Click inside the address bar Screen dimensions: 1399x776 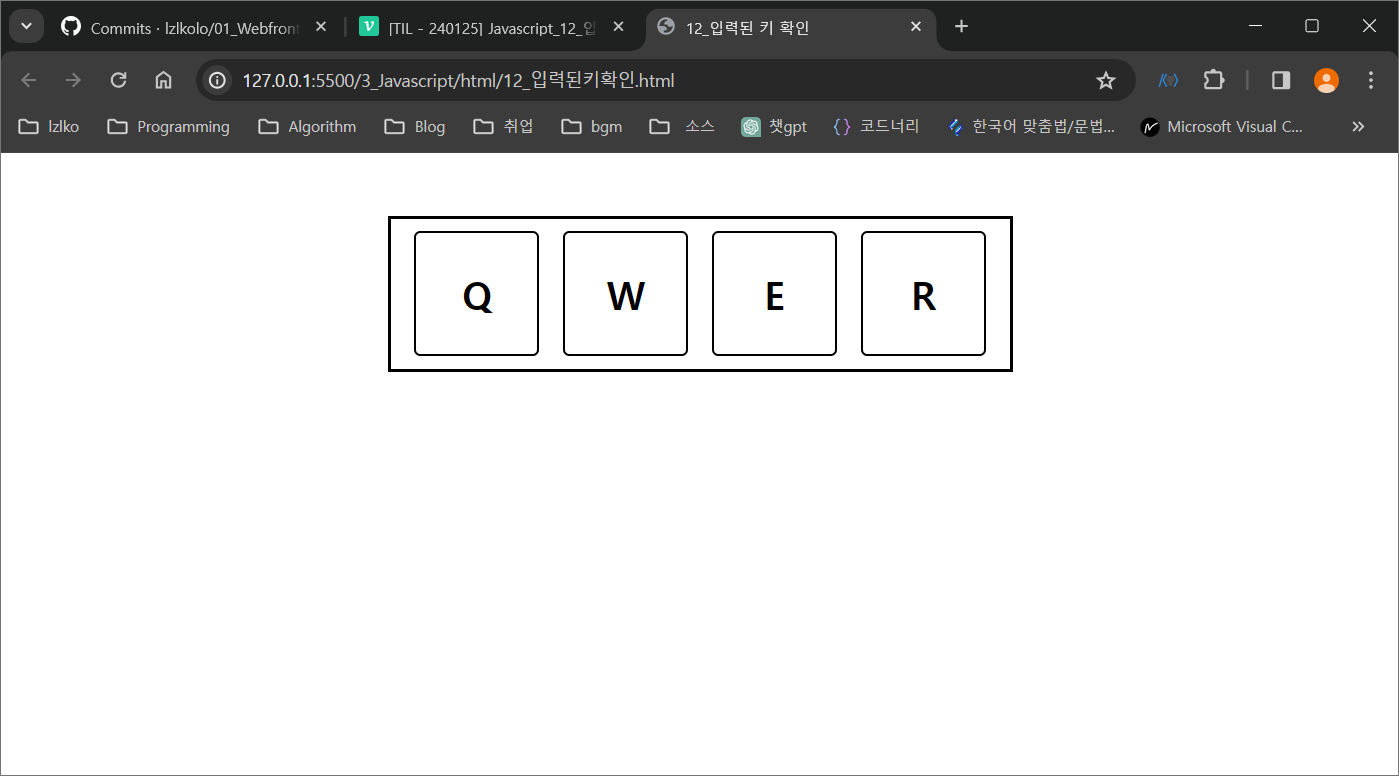coord(600,80)
